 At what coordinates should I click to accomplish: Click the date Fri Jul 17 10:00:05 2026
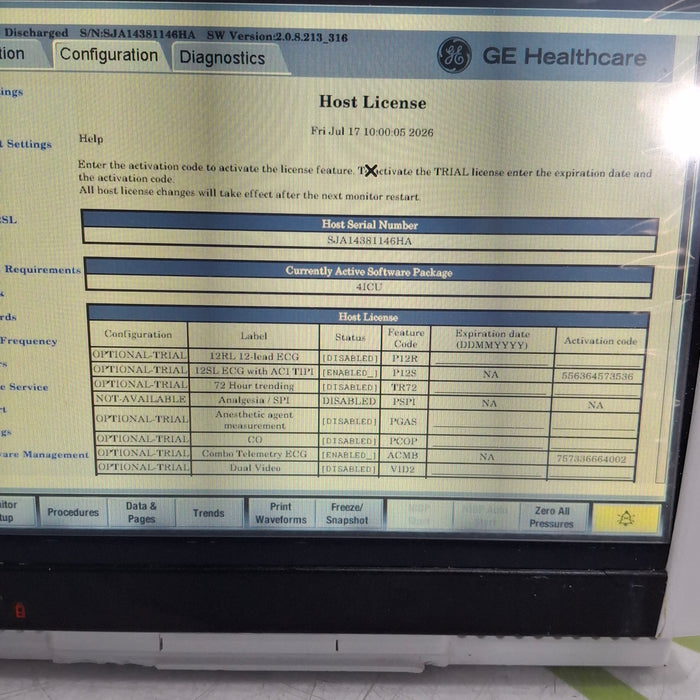[372, 132]
